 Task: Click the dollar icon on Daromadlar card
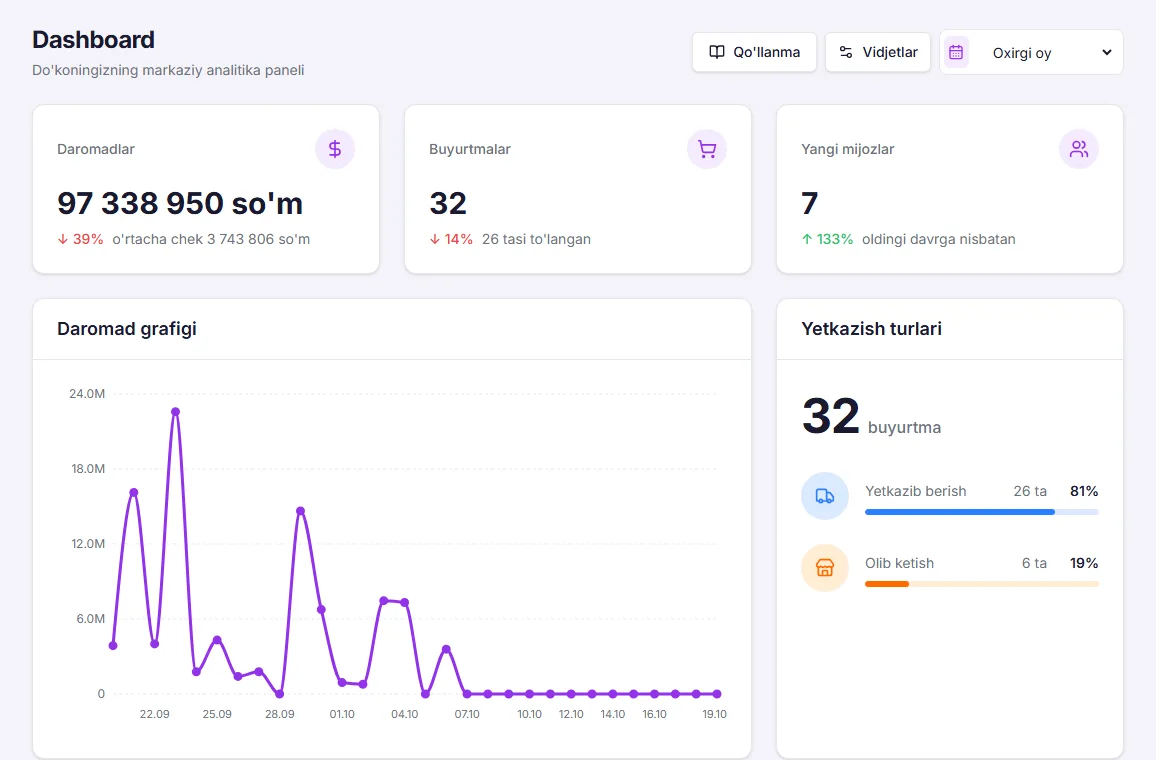tap(335, 149)
